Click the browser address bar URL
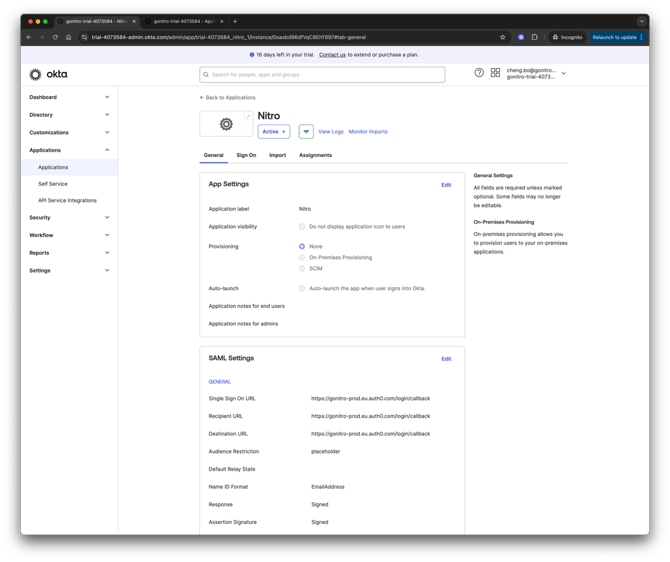The image size is (670, 562). pyautogui.click(x=229, y=37)
